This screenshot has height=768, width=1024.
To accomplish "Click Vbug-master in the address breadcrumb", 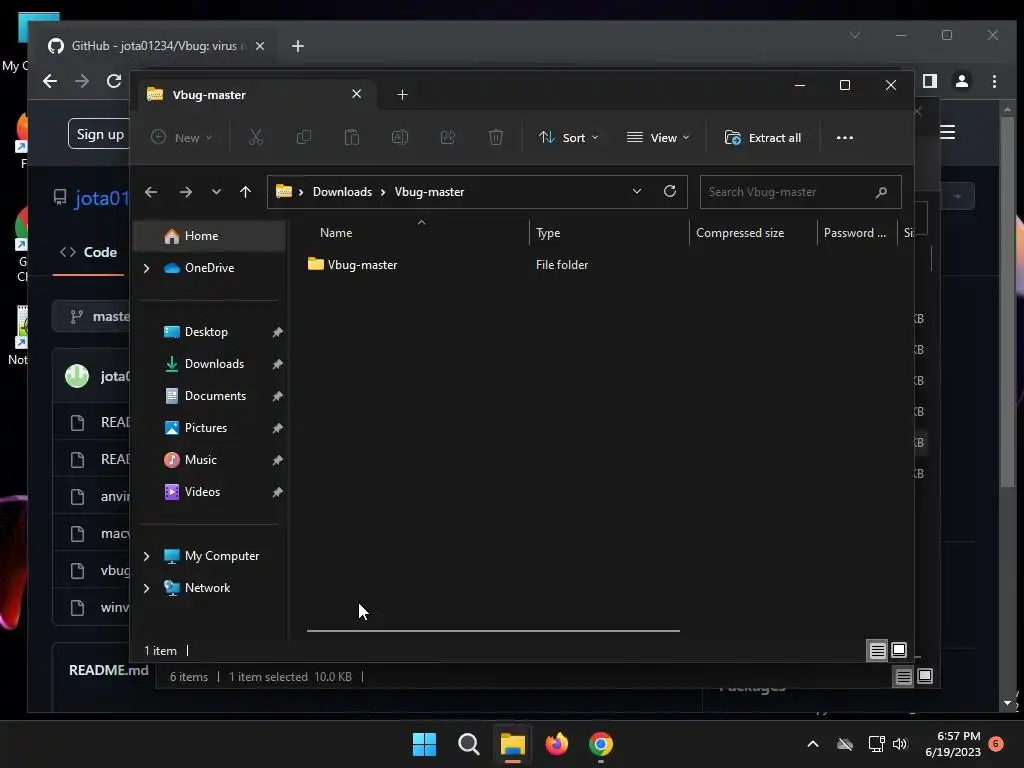I will (x=429, y=192).
